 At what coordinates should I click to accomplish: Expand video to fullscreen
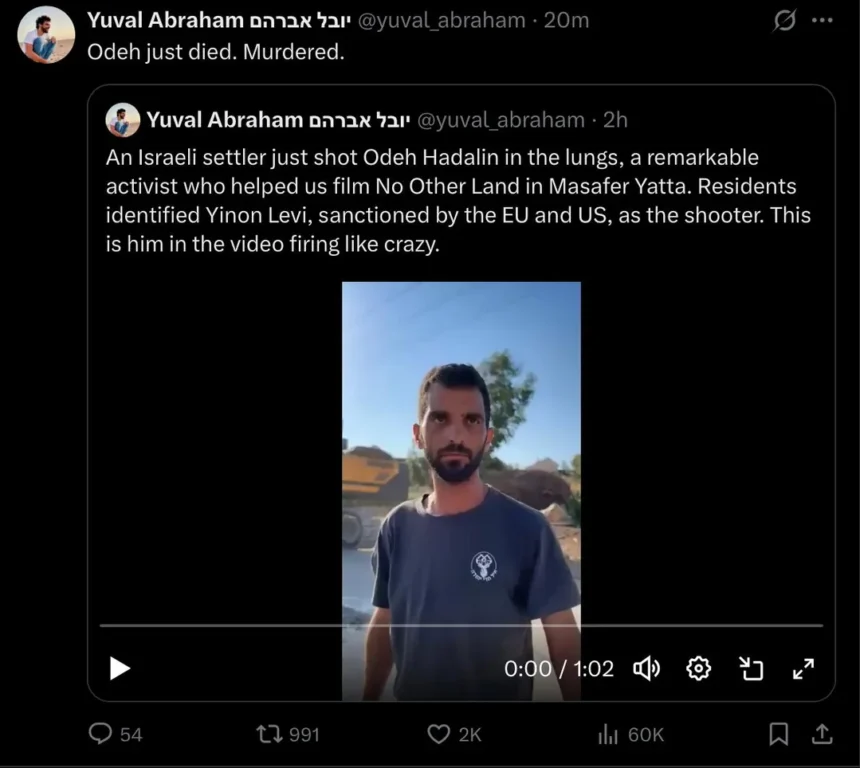[803, 668]
